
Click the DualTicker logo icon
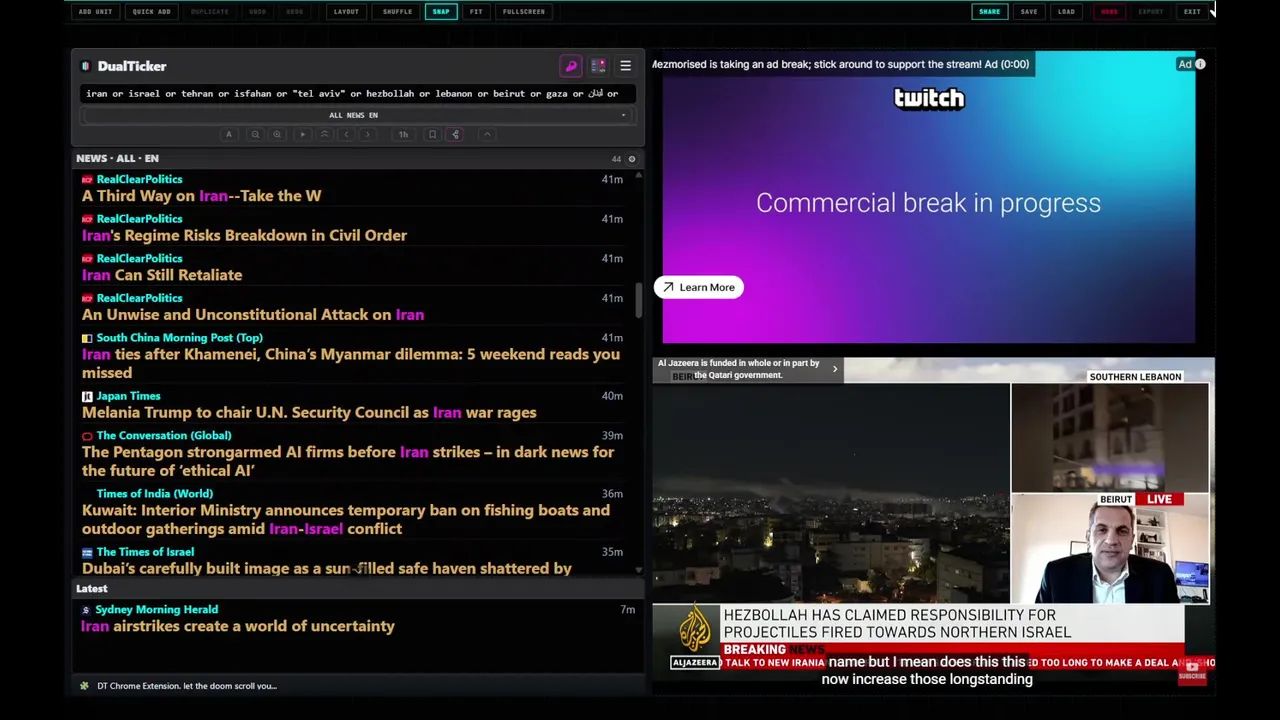point(86,66)
